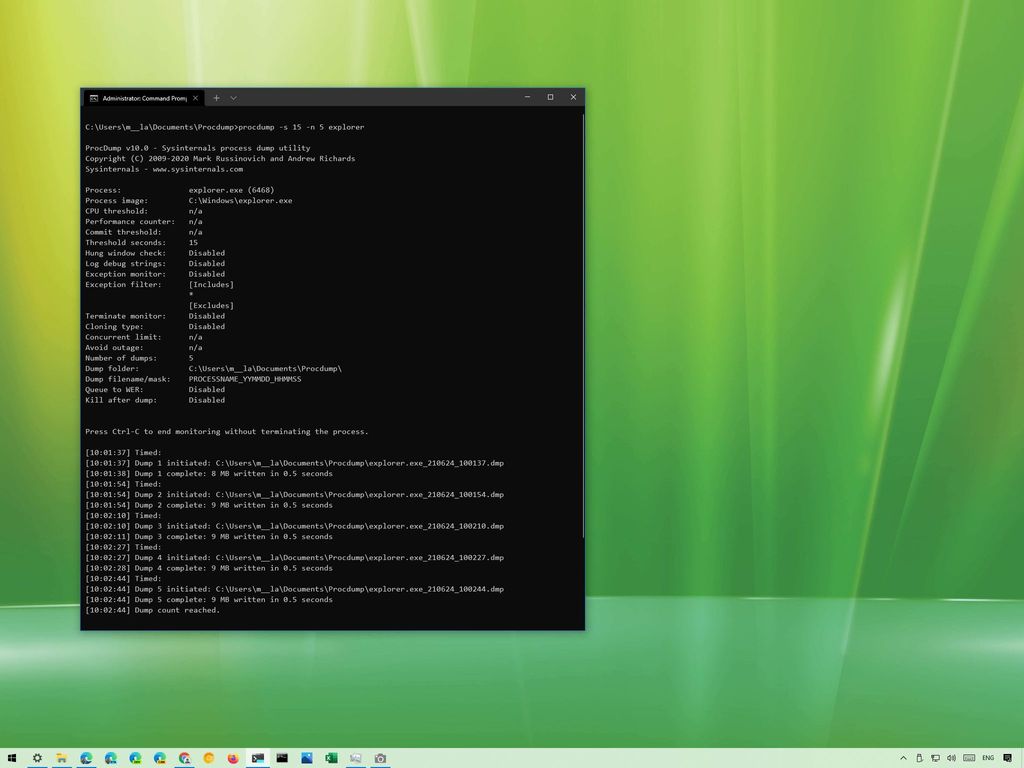
Task: Open Windows Settings from the taskbar
Action: 37,758
